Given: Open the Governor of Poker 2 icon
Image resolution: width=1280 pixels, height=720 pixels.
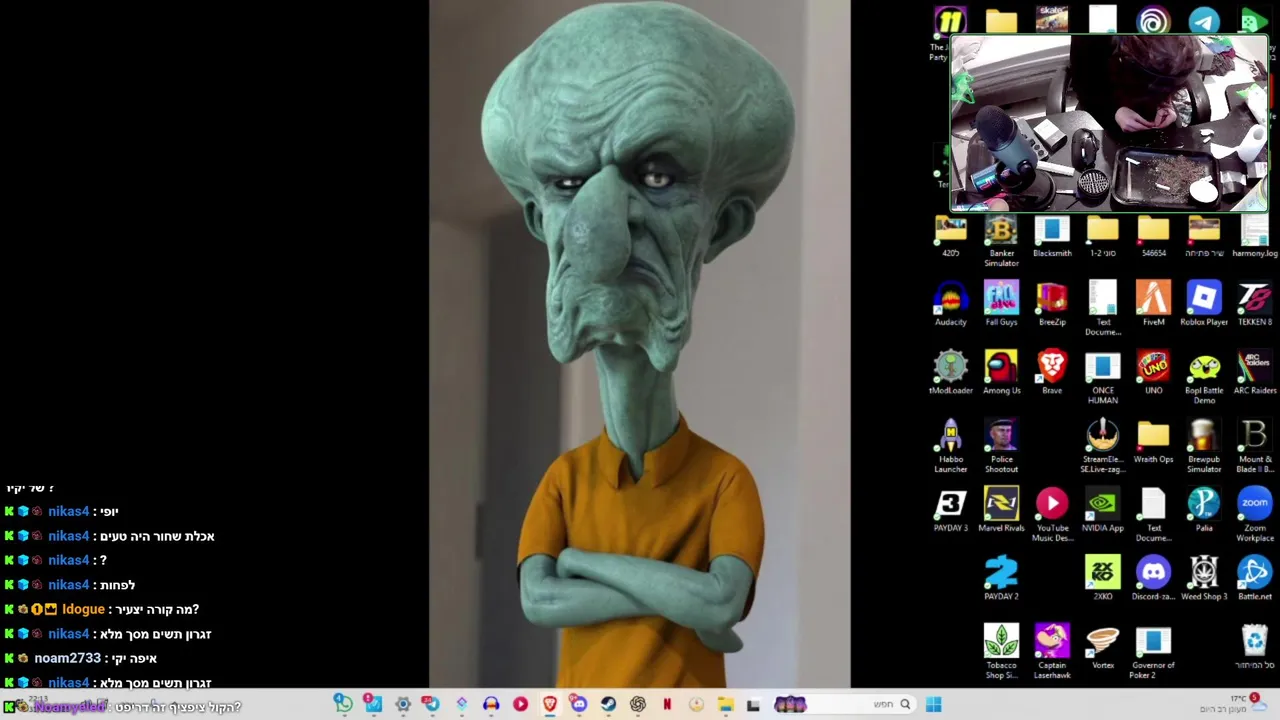Looking at the screenshot, I should pyautogui.click(x=1153, y=652).
